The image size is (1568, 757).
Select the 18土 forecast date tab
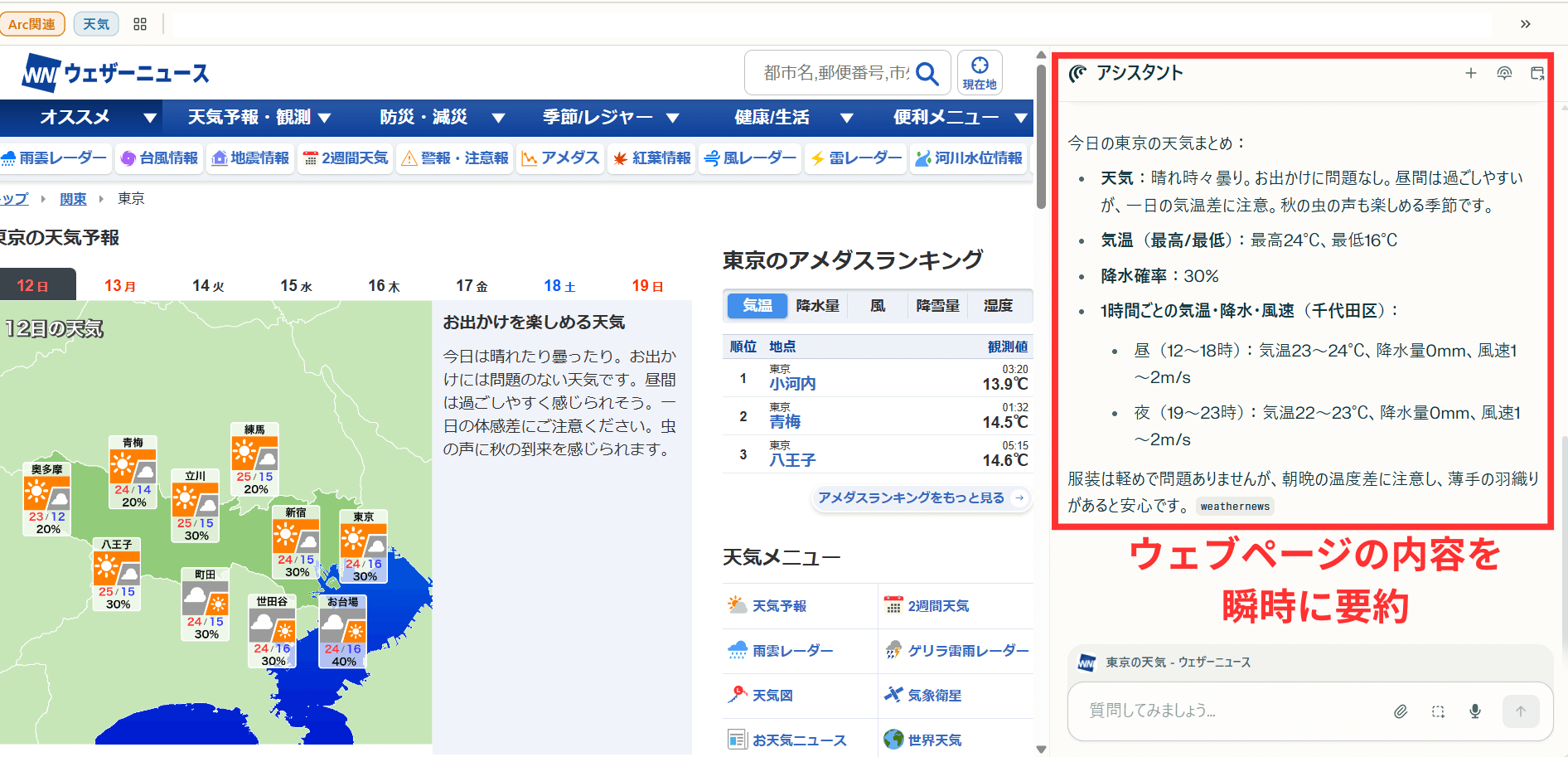pos(559,286)
